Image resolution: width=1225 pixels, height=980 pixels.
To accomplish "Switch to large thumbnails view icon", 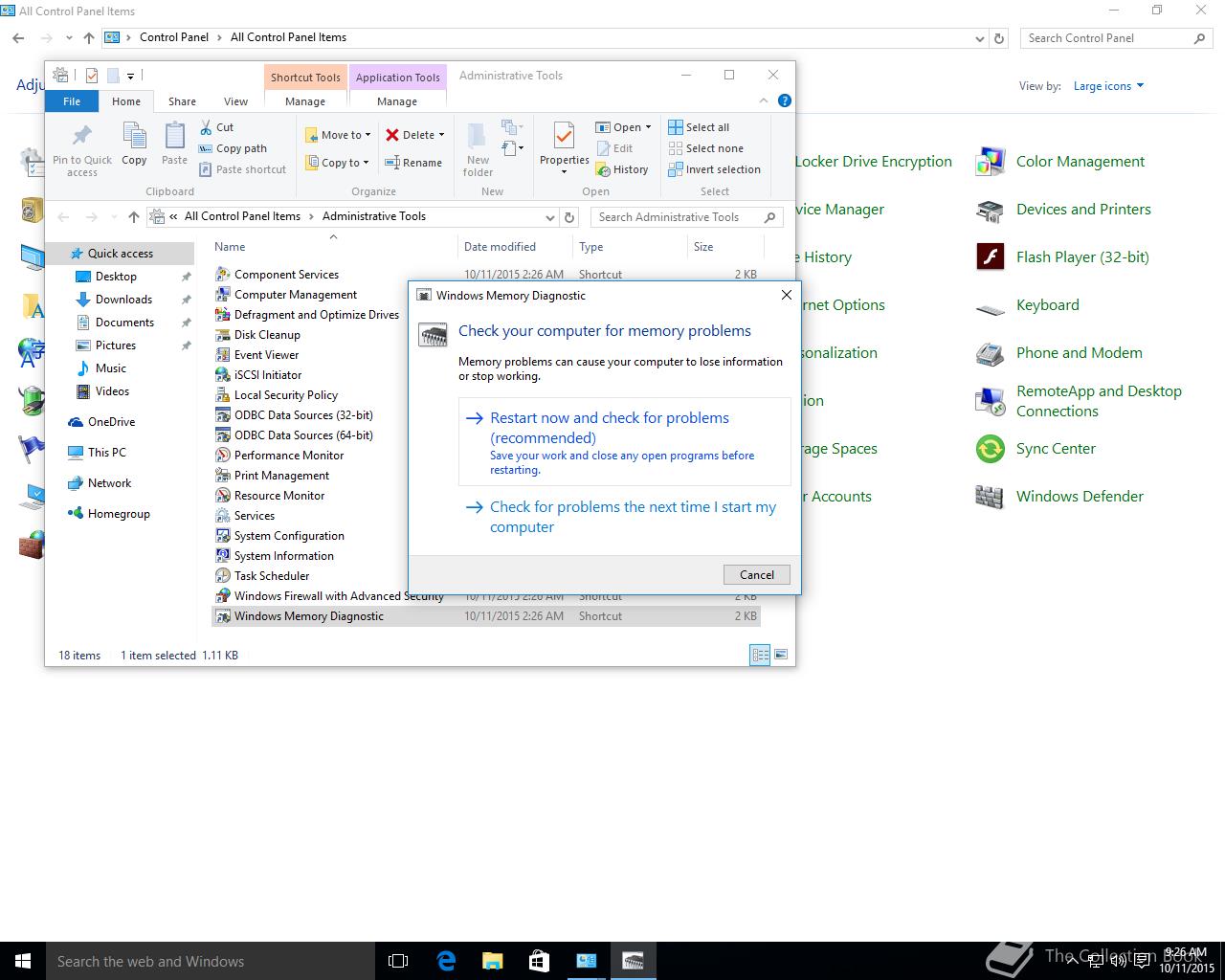I will tap(781, 655).
